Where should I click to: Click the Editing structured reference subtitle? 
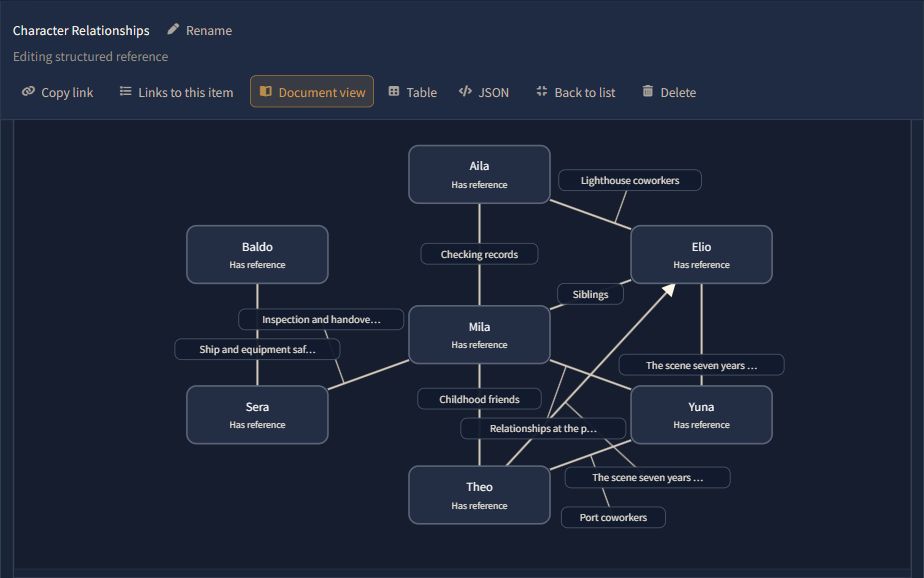tap(90, 57)
